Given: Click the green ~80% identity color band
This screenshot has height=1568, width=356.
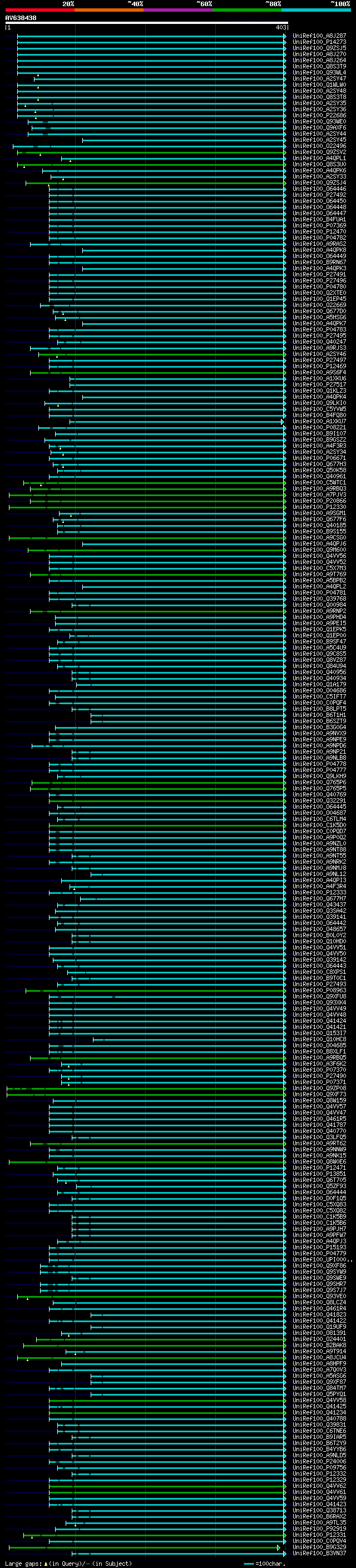Looking at the screenshot, I should (247, 10).
